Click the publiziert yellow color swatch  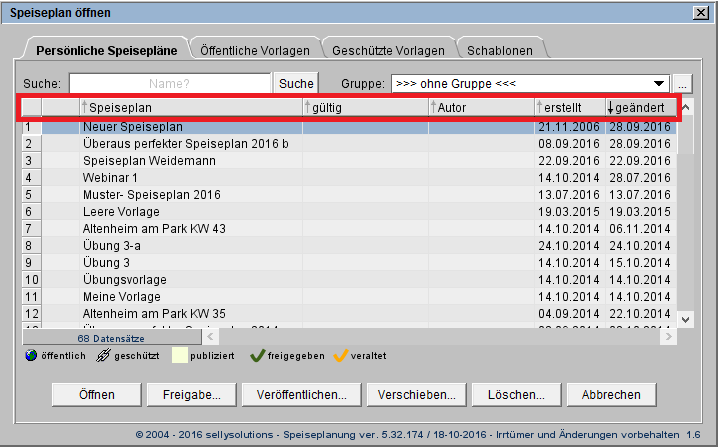click(180, 355)
